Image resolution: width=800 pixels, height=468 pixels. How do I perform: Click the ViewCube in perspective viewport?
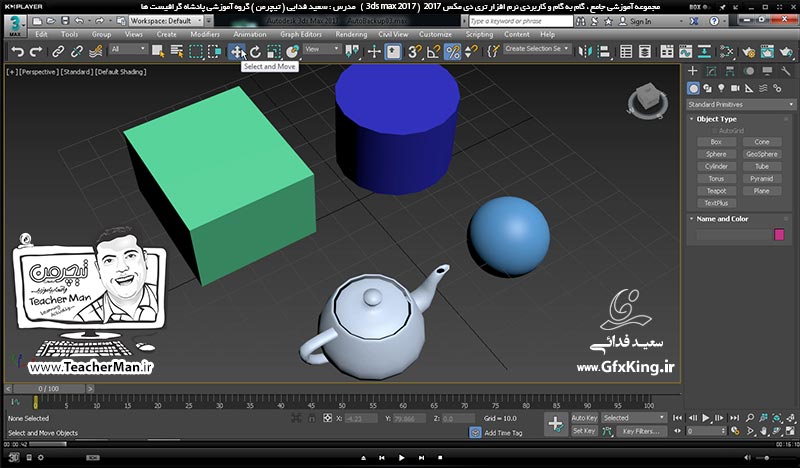[648, 100]
